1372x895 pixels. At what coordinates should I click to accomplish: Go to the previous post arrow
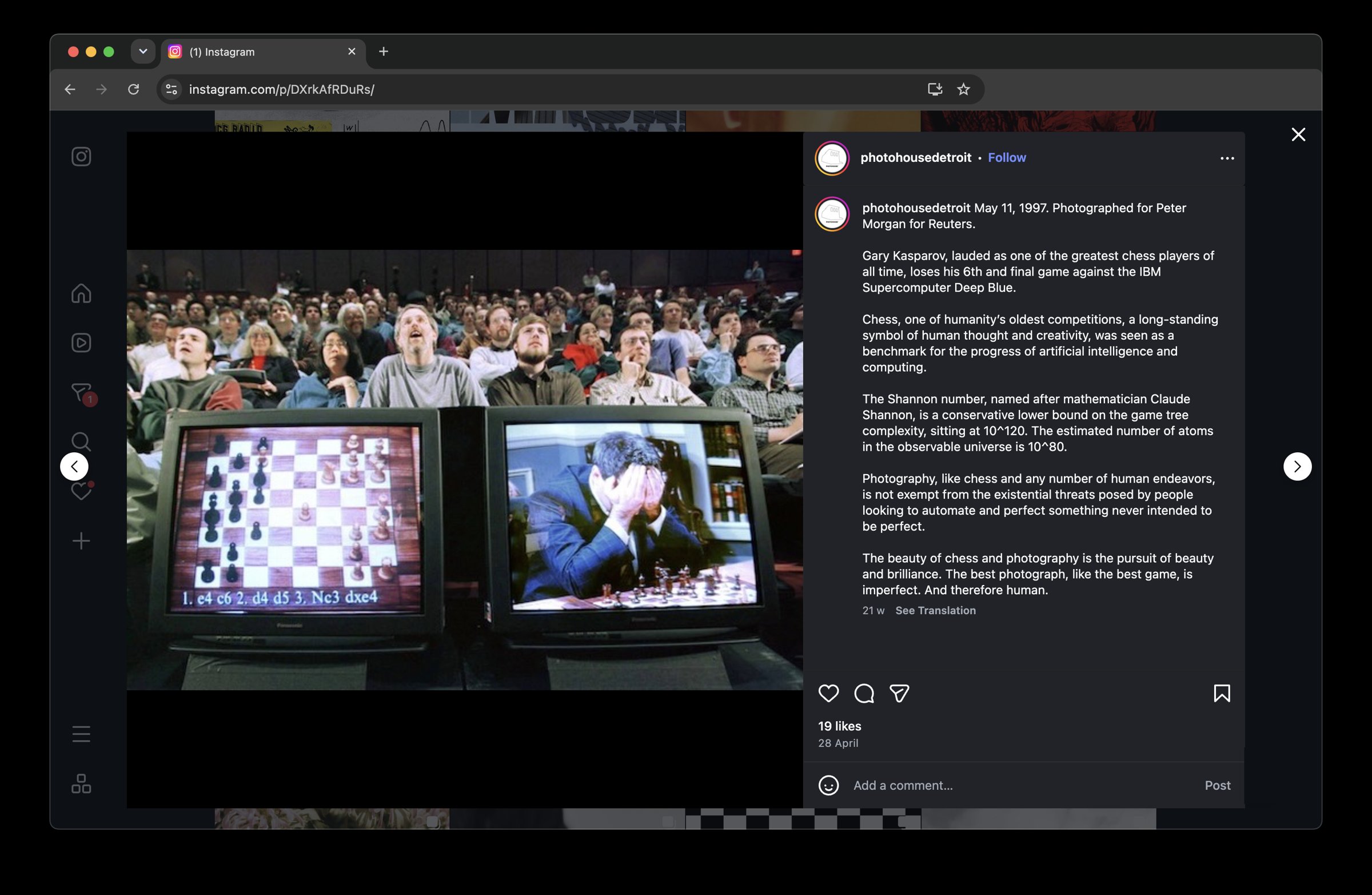(74, 467)
